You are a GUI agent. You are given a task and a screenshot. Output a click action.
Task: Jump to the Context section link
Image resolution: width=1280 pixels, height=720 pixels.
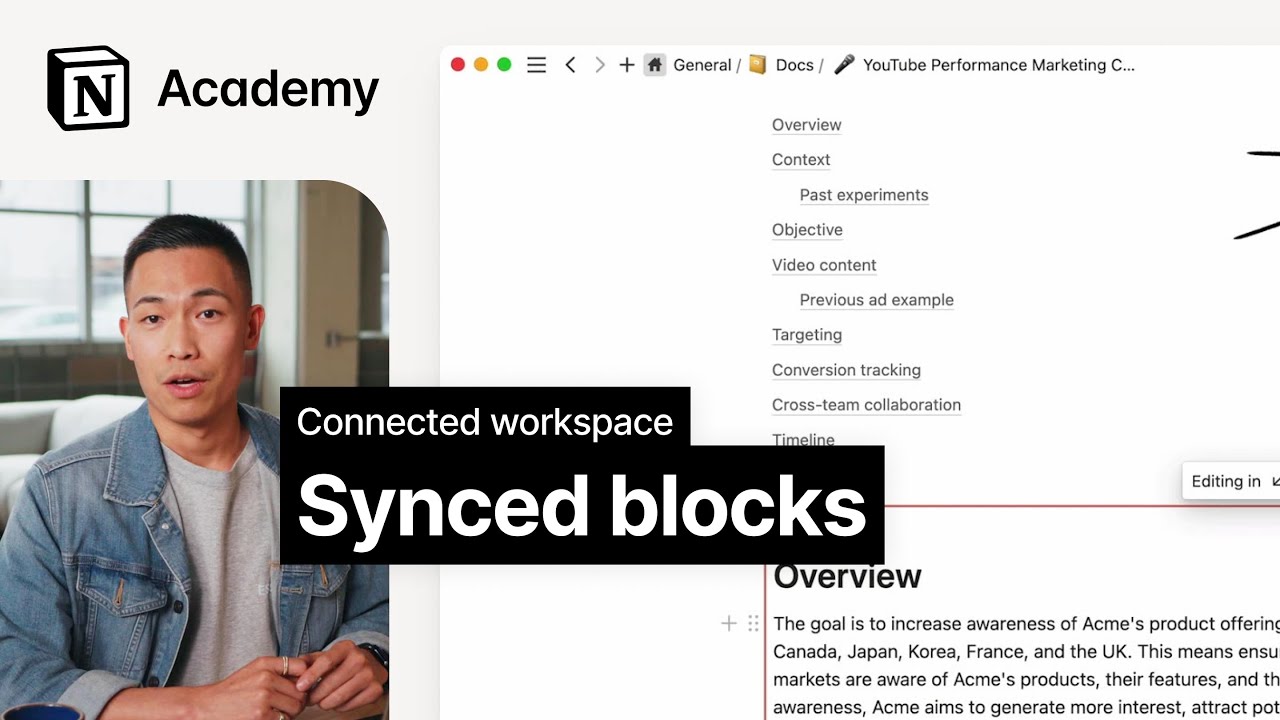pyautogui.click(x=801, y=160)
